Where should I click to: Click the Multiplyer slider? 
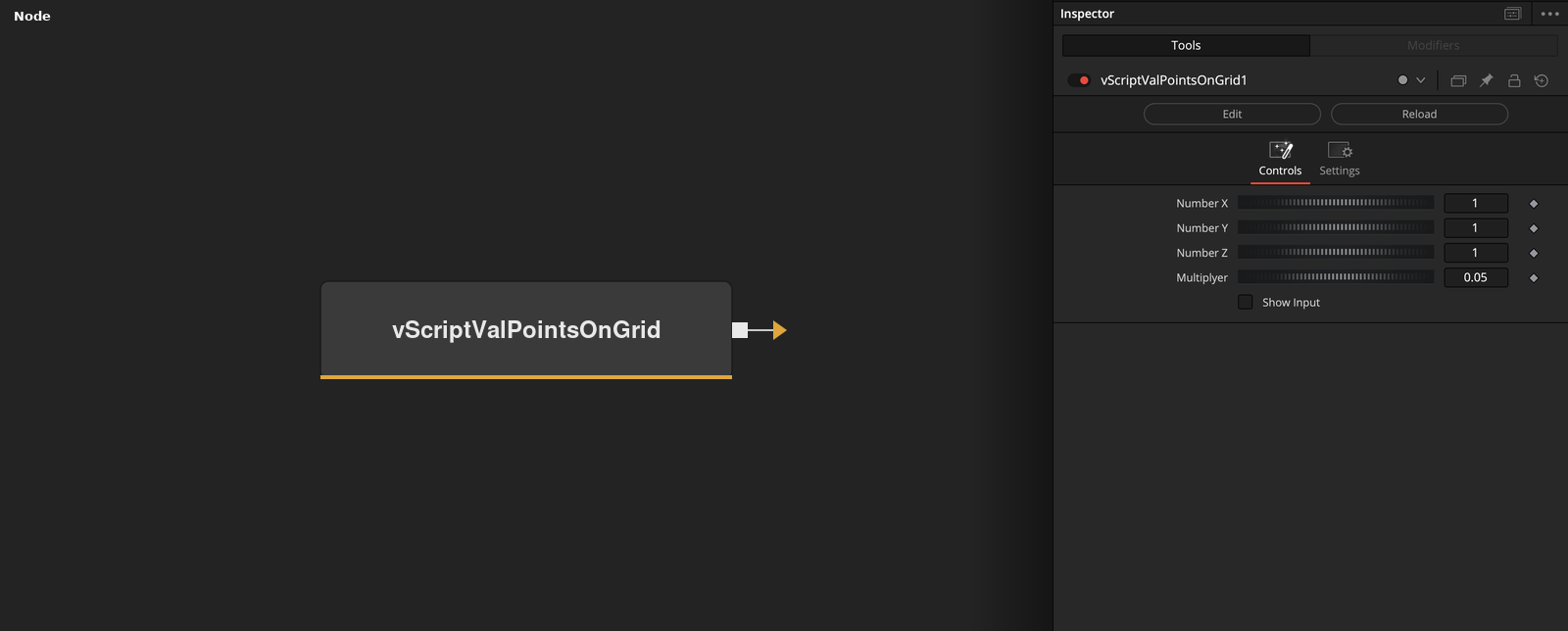pos(1336,277)
